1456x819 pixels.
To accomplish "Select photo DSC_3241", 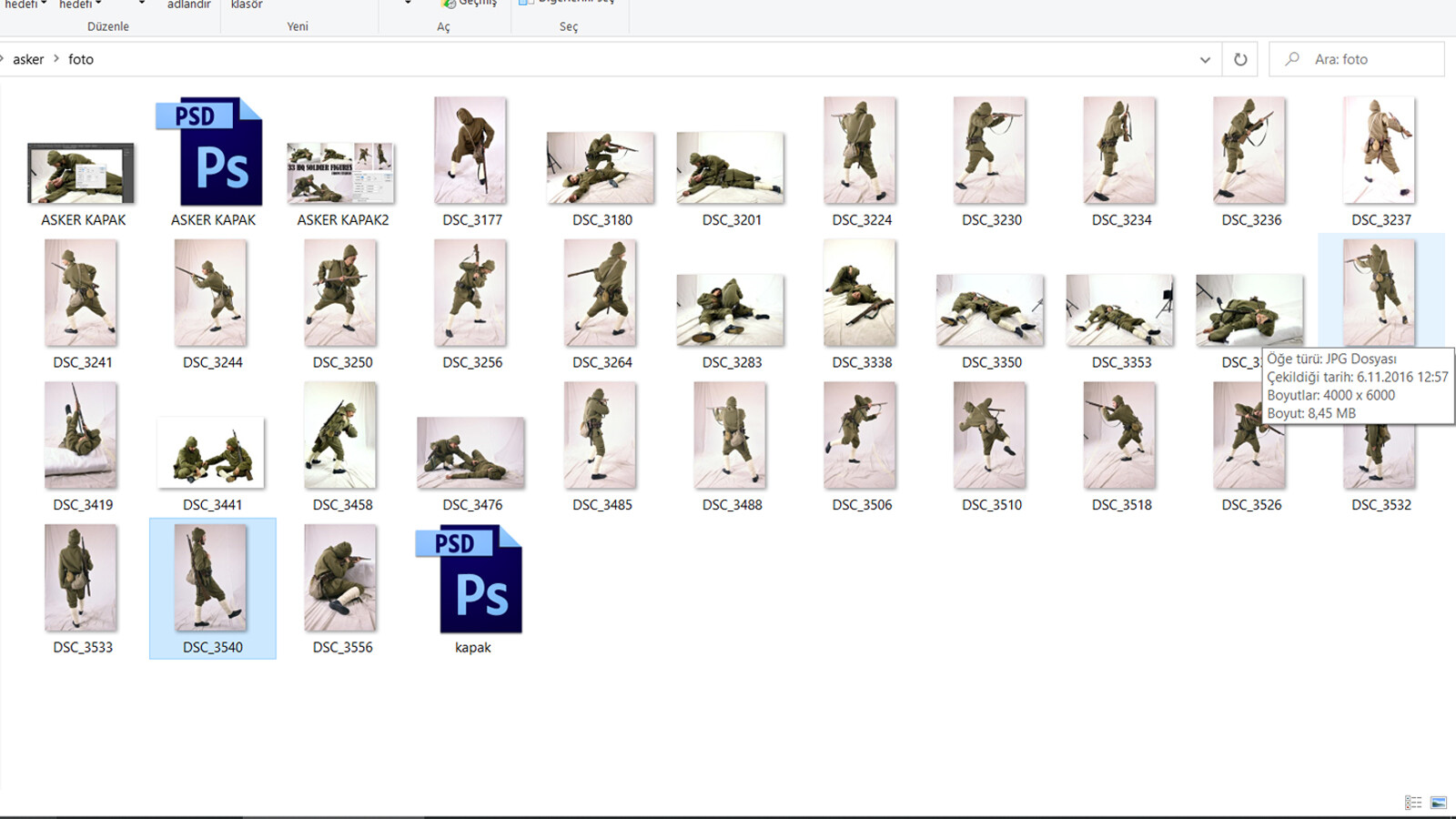I will 81,293.
